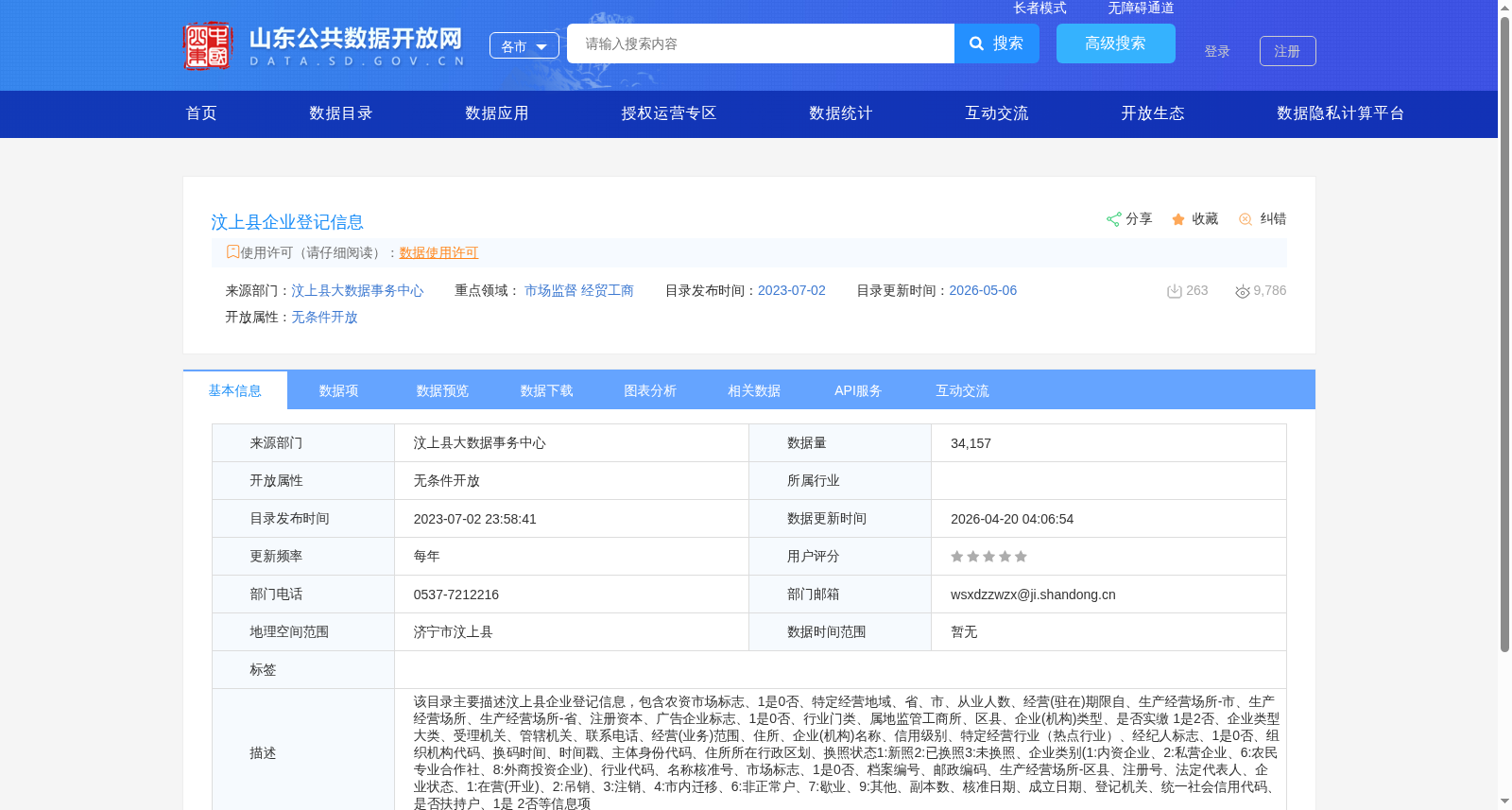Screen dimensions: 1512x810
Task: Switch to the 相关数据 tab
Action: (x=755, y=390)
